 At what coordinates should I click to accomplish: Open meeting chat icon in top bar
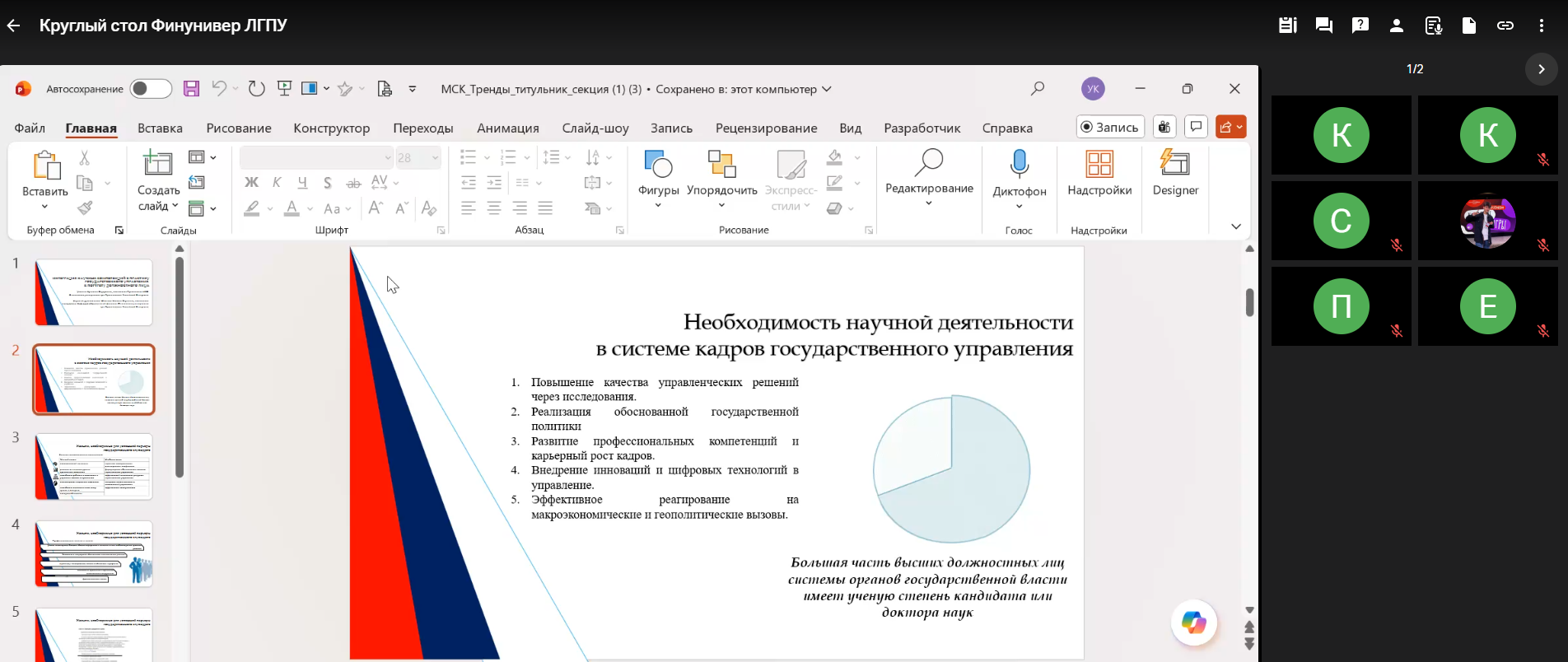click(1324, 26)
